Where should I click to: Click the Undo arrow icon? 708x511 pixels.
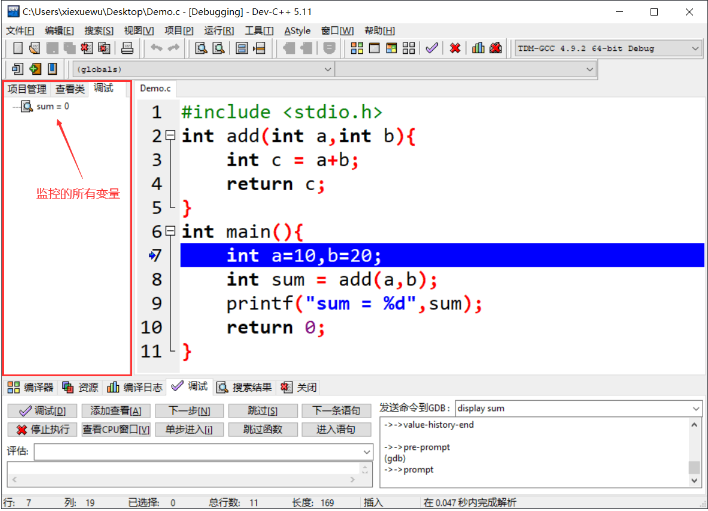(156, 48)
